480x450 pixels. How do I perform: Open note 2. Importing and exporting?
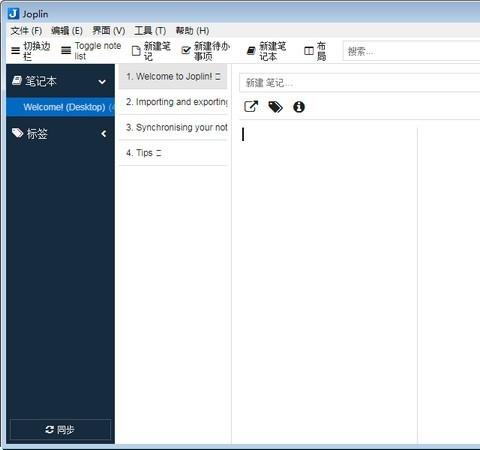[173, 102]
